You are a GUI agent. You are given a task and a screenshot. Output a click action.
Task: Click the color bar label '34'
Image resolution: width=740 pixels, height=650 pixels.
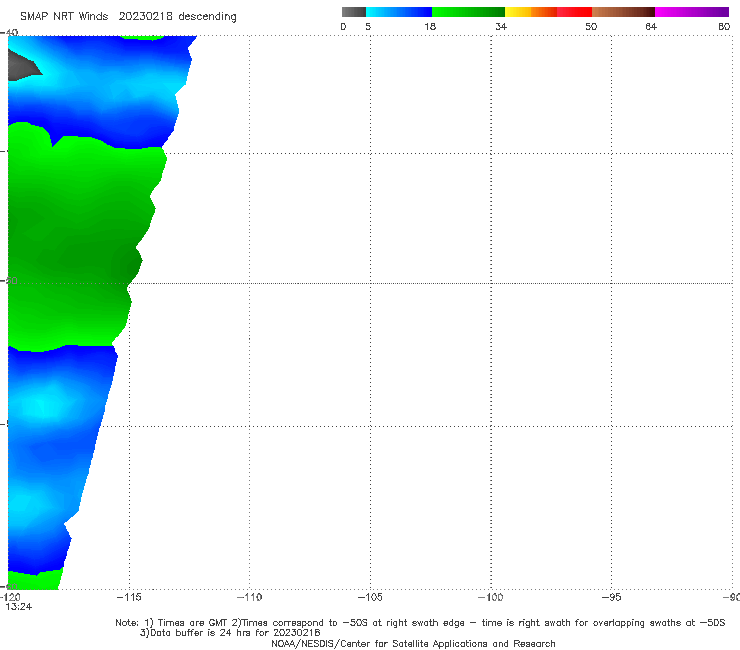point(501,26)
